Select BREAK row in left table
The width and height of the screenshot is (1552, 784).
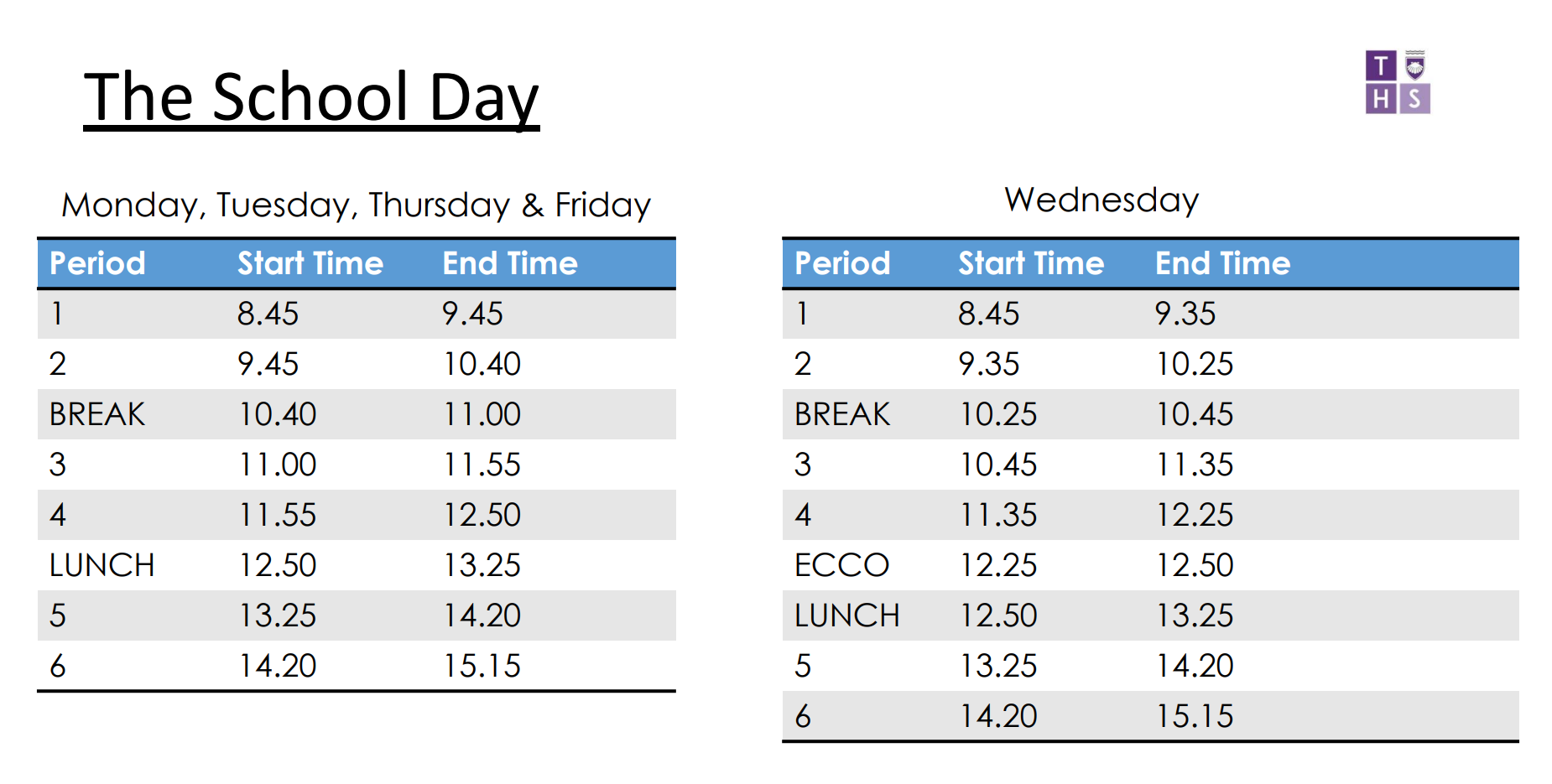click(357, 414)
